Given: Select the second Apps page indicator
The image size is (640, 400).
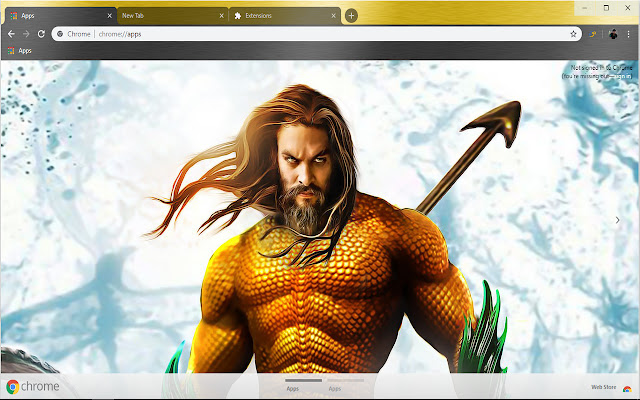Looking at the screenshot, I should point(345,384).
